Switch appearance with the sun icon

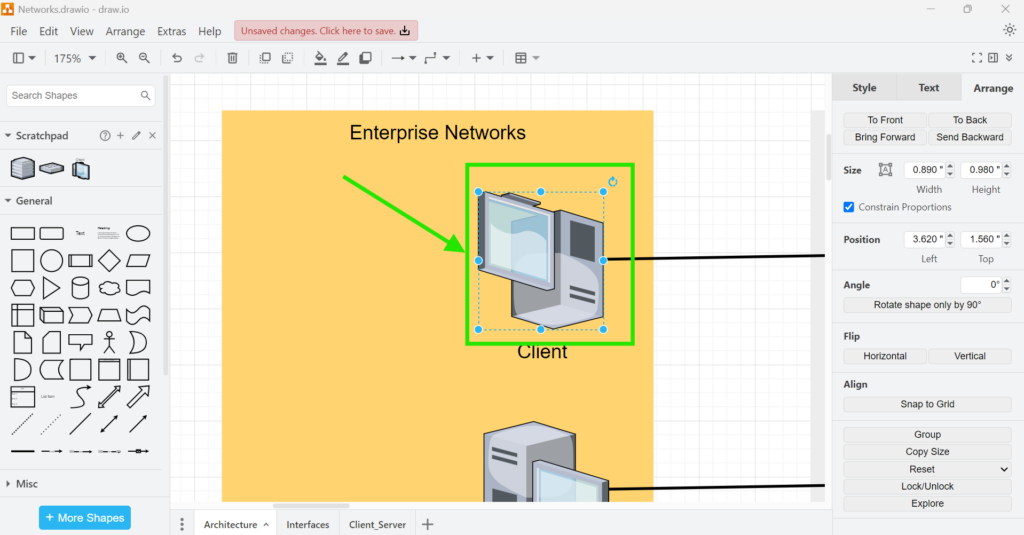[x=1010, y=30]
